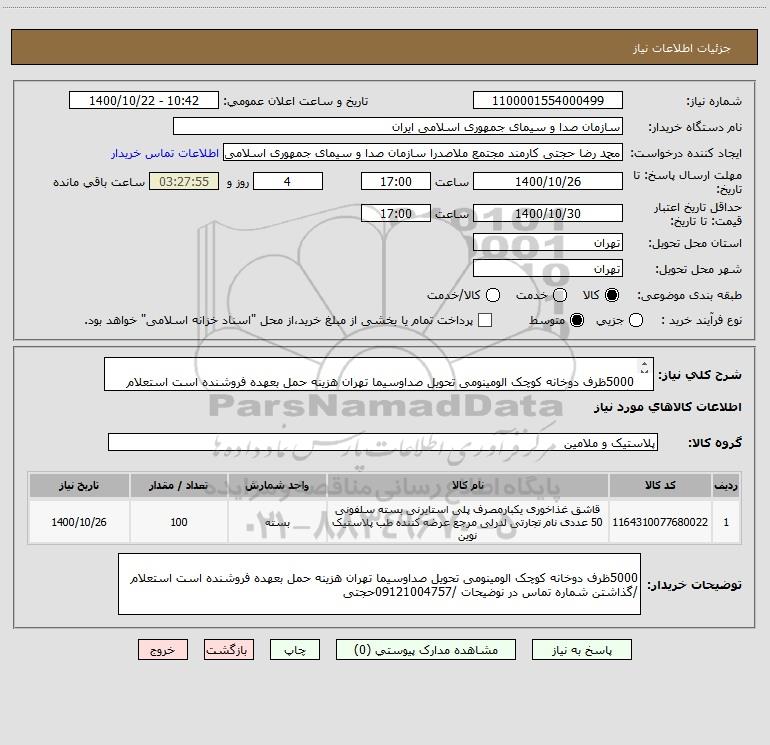
Task: Click the price validity date 1400/10/30 field
Action: (x=548, y=213)
